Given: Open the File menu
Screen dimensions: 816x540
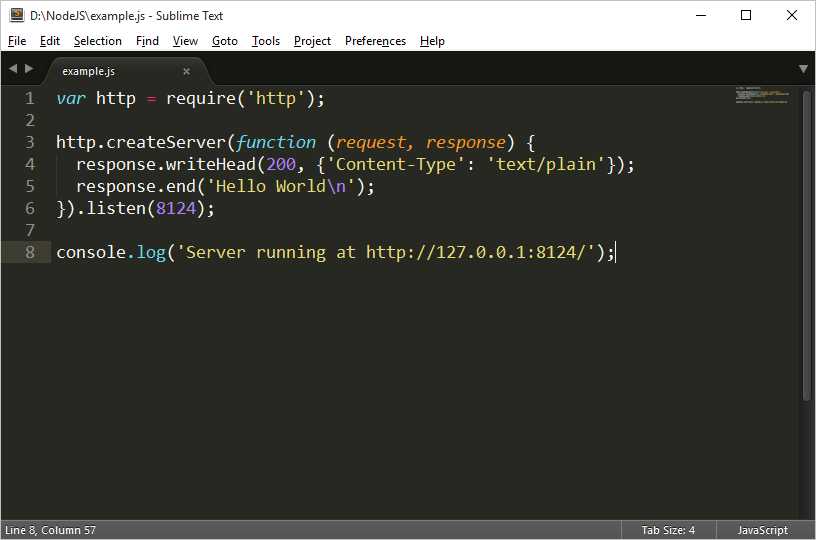Looking at the screenshot, I should pos(17,41).
